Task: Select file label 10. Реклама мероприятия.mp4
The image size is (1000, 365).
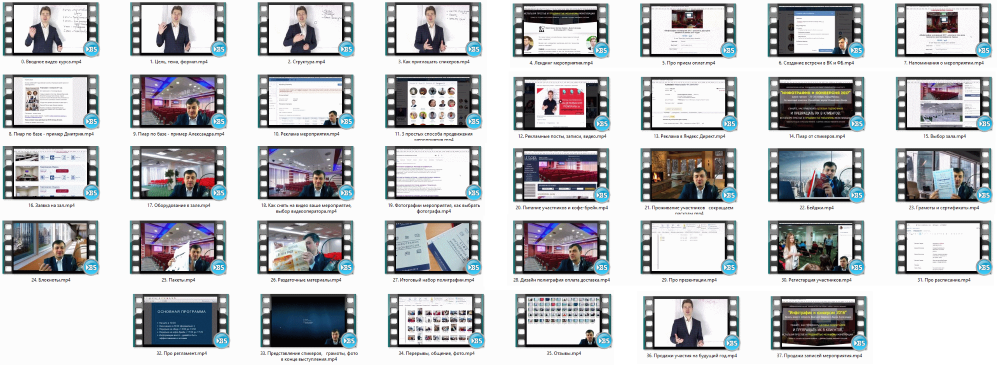Action: tap(306, 134)
